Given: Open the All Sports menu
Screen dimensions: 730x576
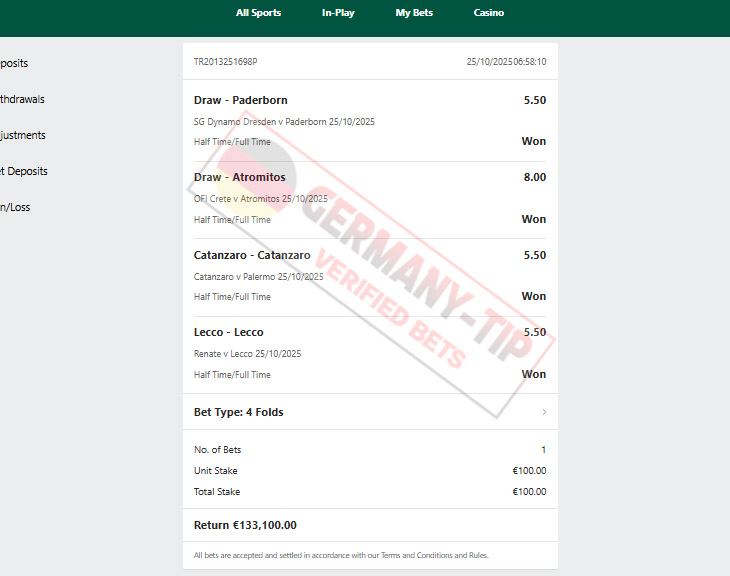Looking at the screenshot, I should tap(258, 13).
